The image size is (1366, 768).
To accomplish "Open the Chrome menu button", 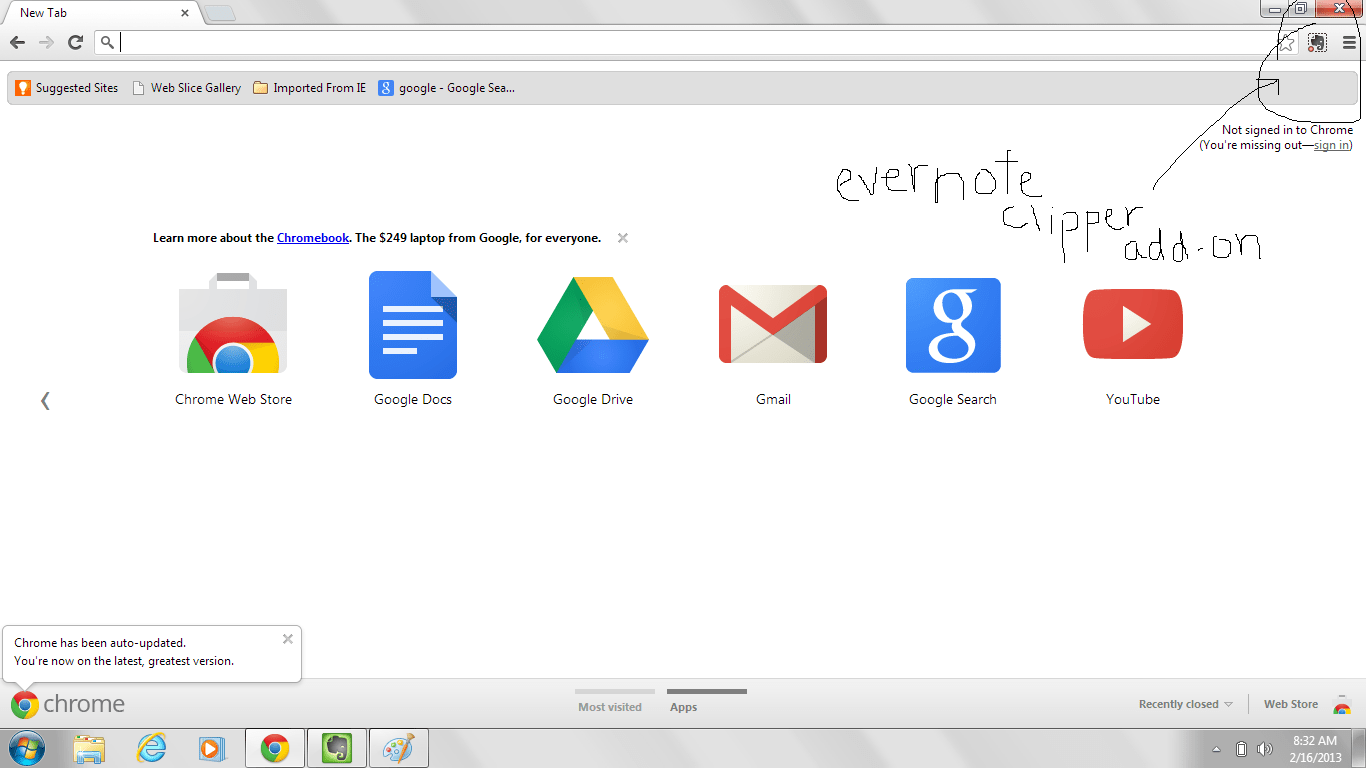I will 1349,43.
